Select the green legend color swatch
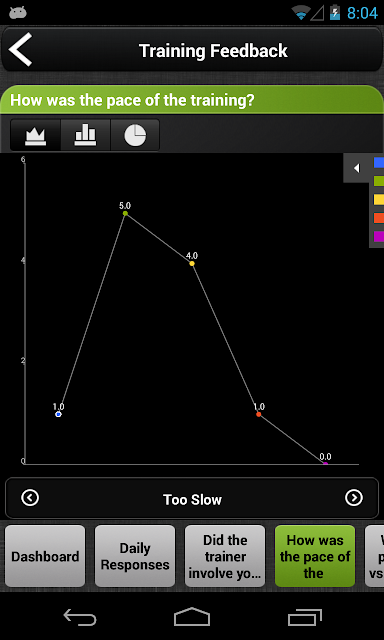 click(379, 181)
